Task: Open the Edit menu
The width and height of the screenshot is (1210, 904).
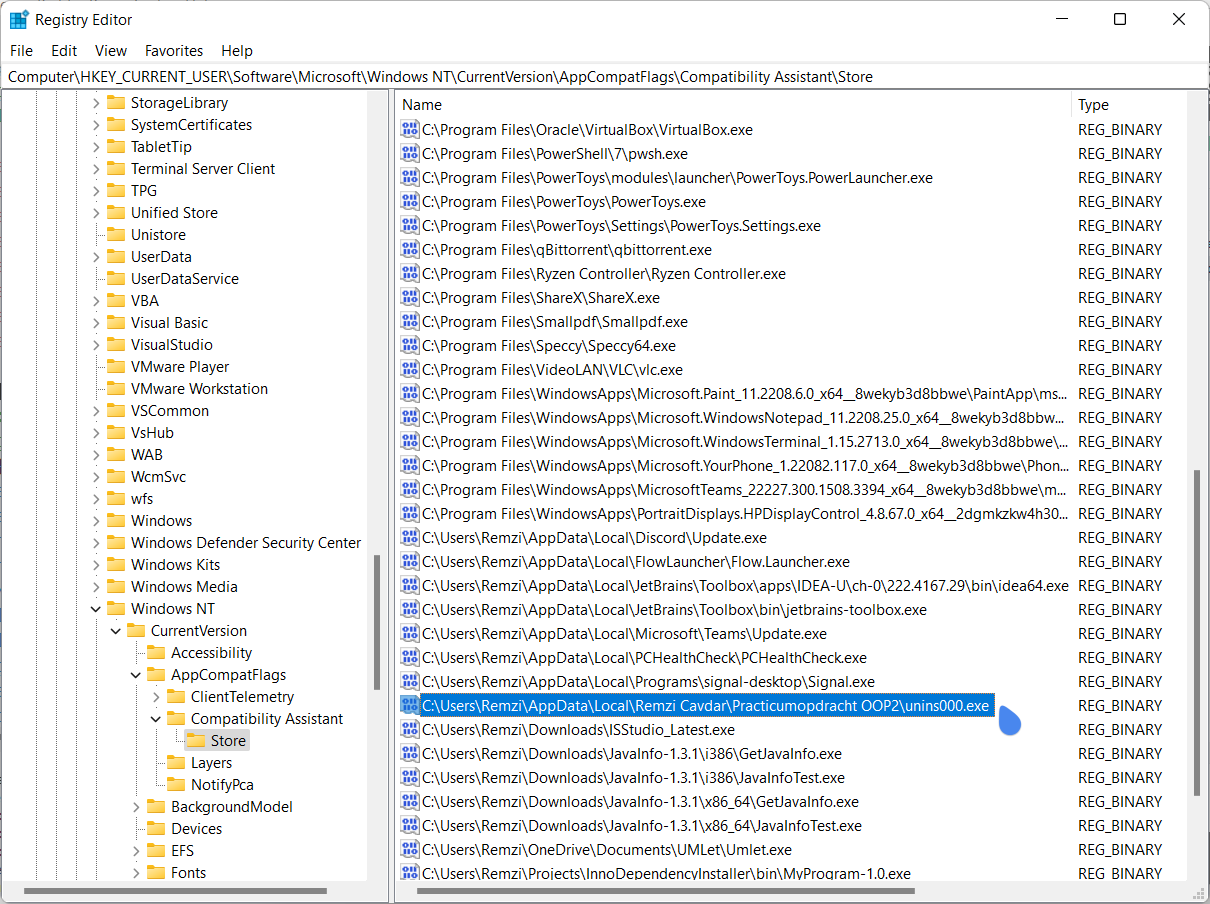Action: [64, 50]
